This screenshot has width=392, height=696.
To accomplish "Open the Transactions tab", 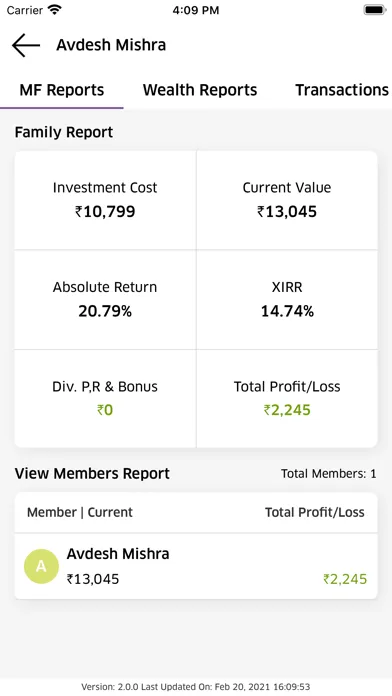I will tap(342, 90).
